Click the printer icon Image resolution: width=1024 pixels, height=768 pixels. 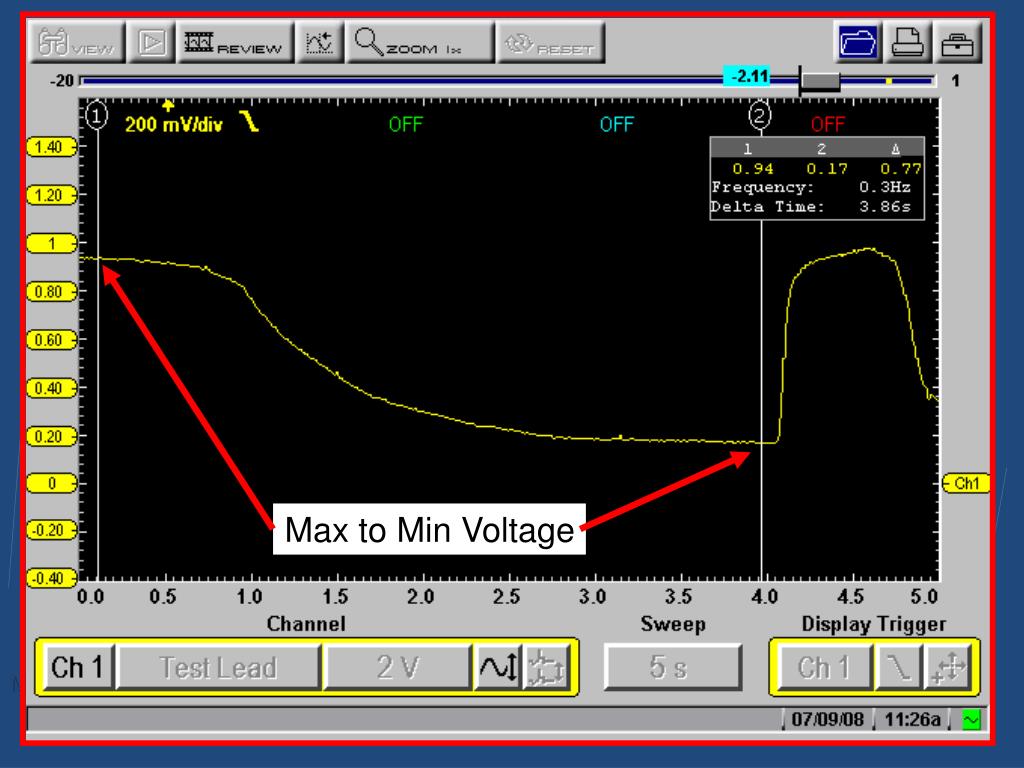point(907,43)
